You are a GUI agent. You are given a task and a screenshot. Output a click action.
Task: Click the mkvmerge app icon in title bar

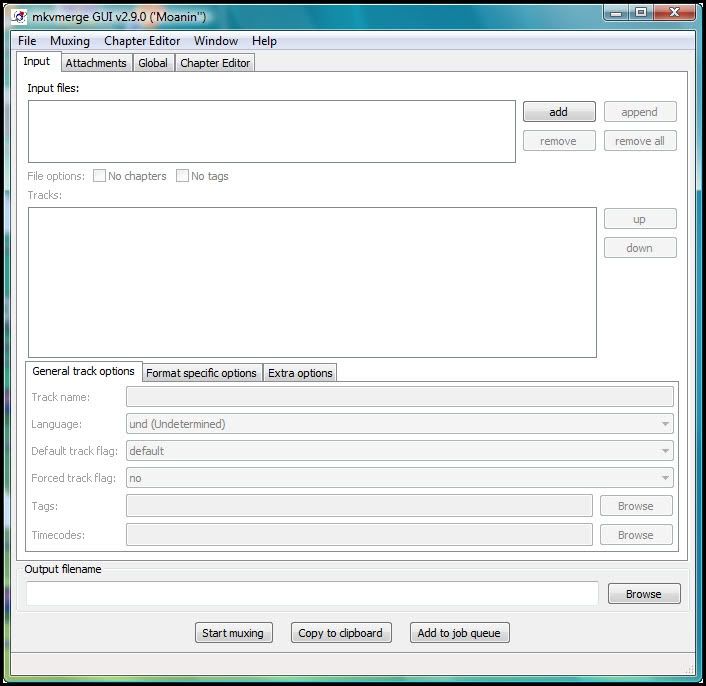tap(19, 17)
